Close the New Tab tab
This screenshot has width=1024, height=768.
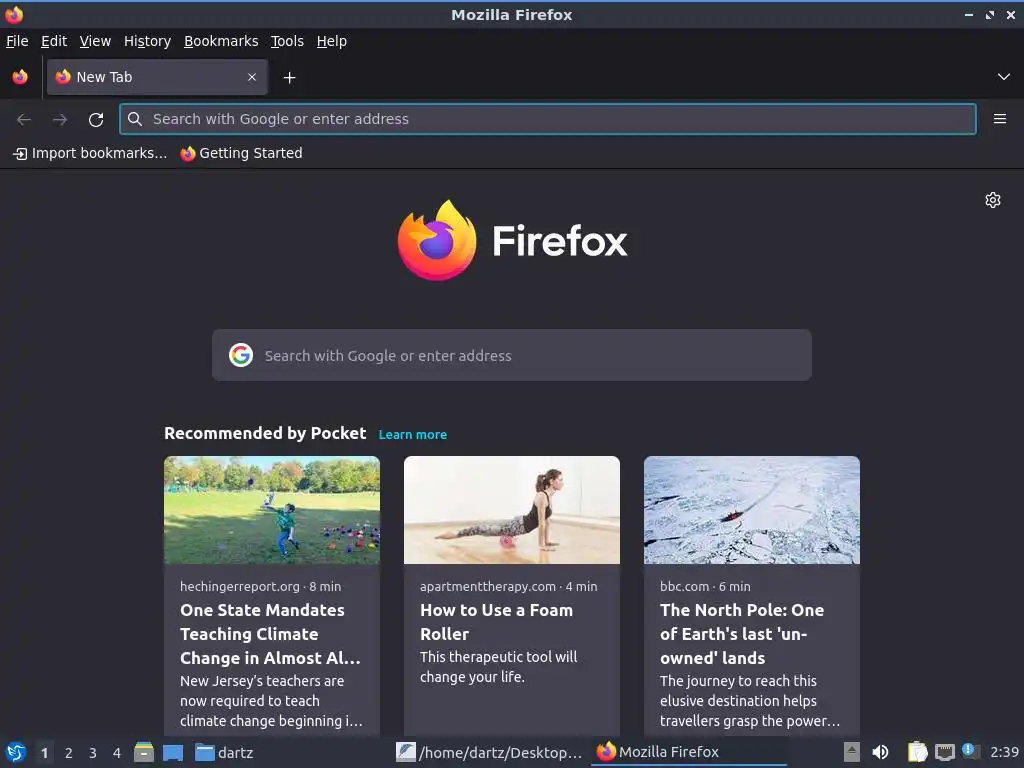point(252,77)
